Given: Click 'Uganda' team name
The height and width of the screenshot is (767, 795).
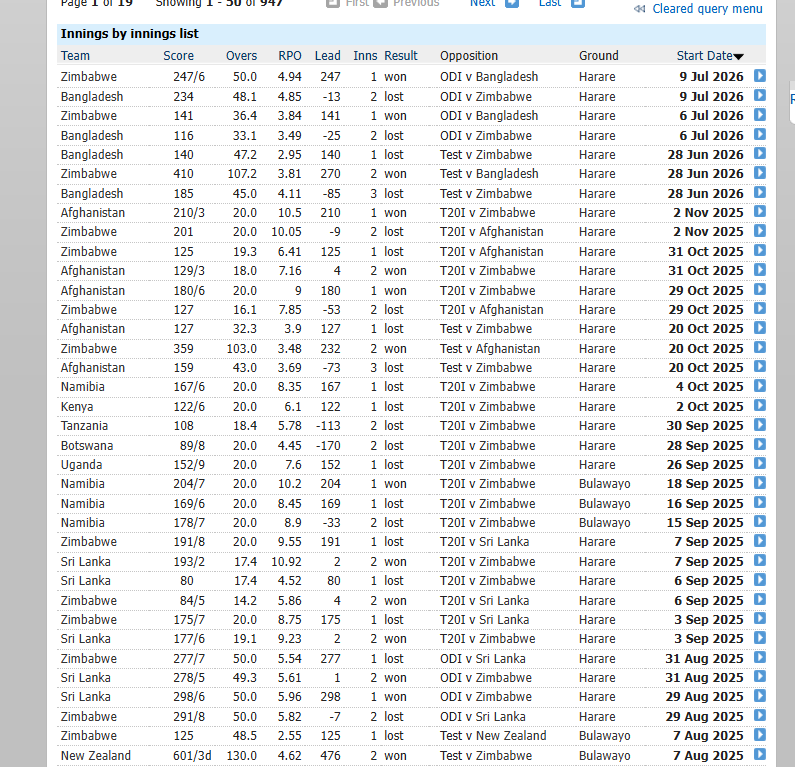Looking at the screenshot, I should pos(81,464).
